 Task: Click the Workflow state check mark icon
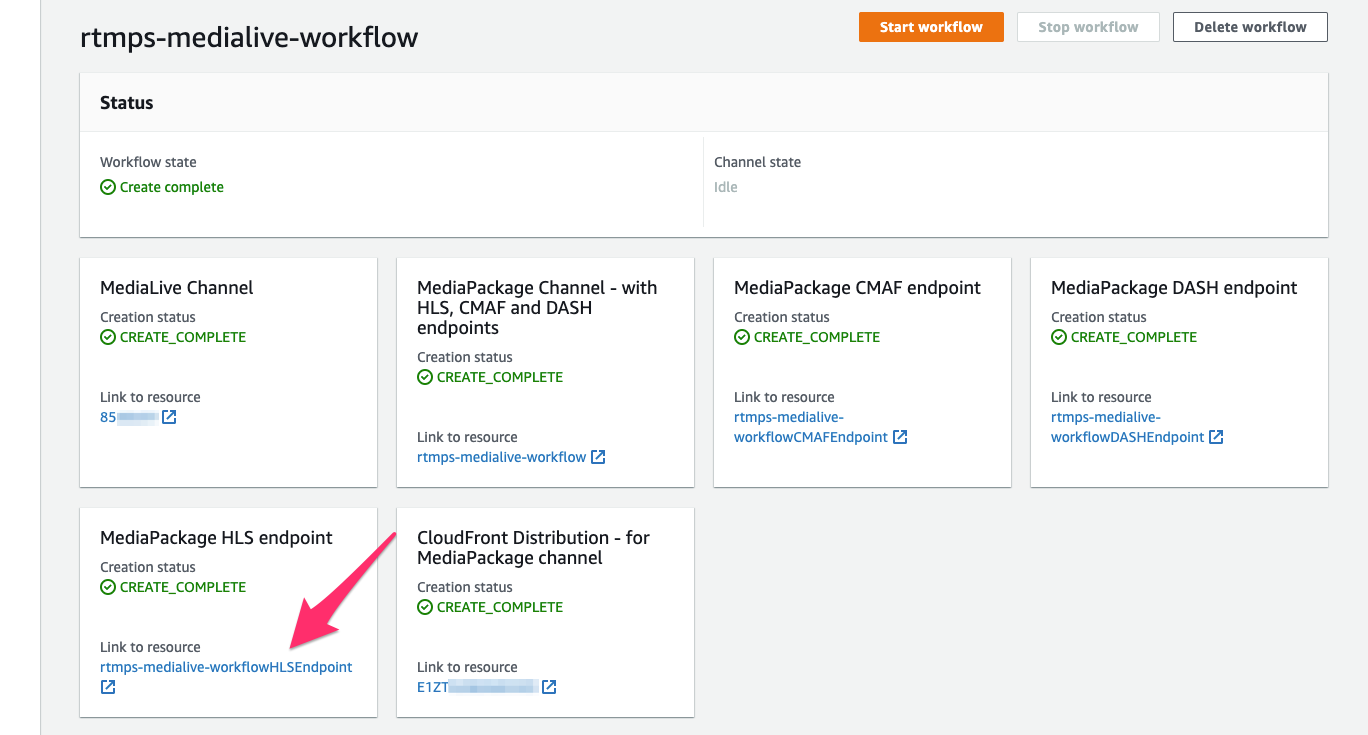click(x=108, y=187)
